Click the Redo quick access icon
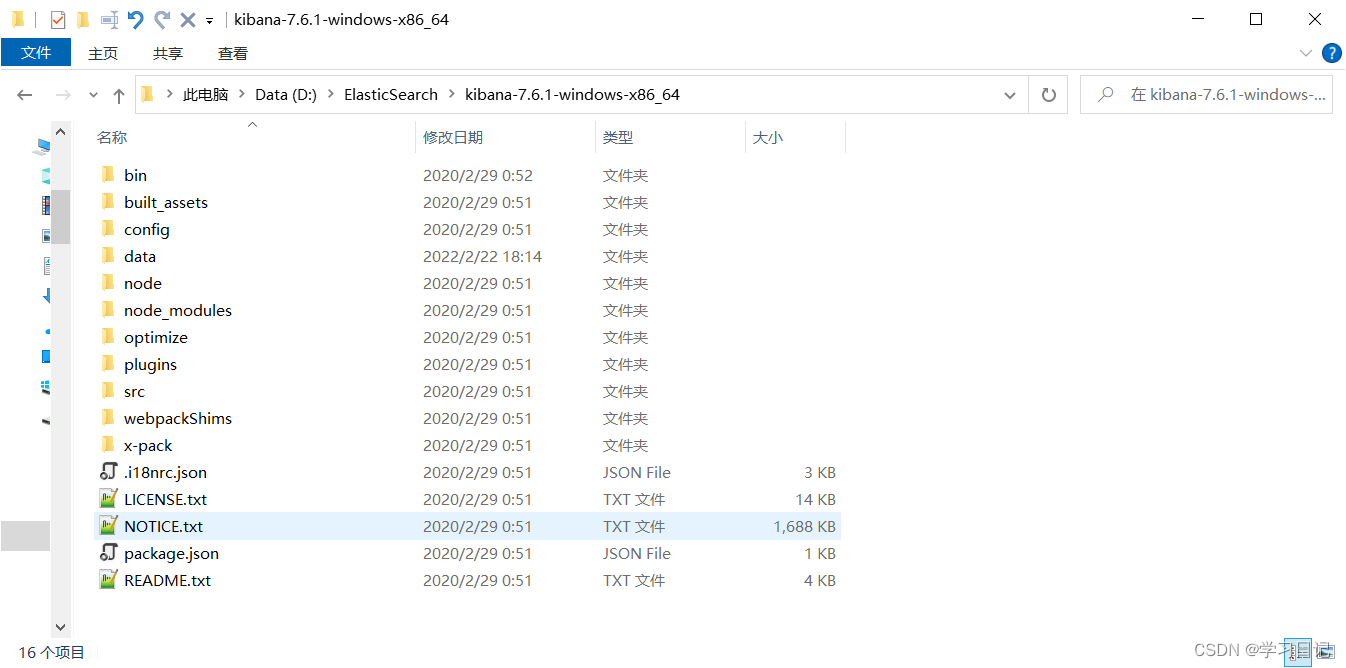Screen dimensions: 1346x668 162,19
